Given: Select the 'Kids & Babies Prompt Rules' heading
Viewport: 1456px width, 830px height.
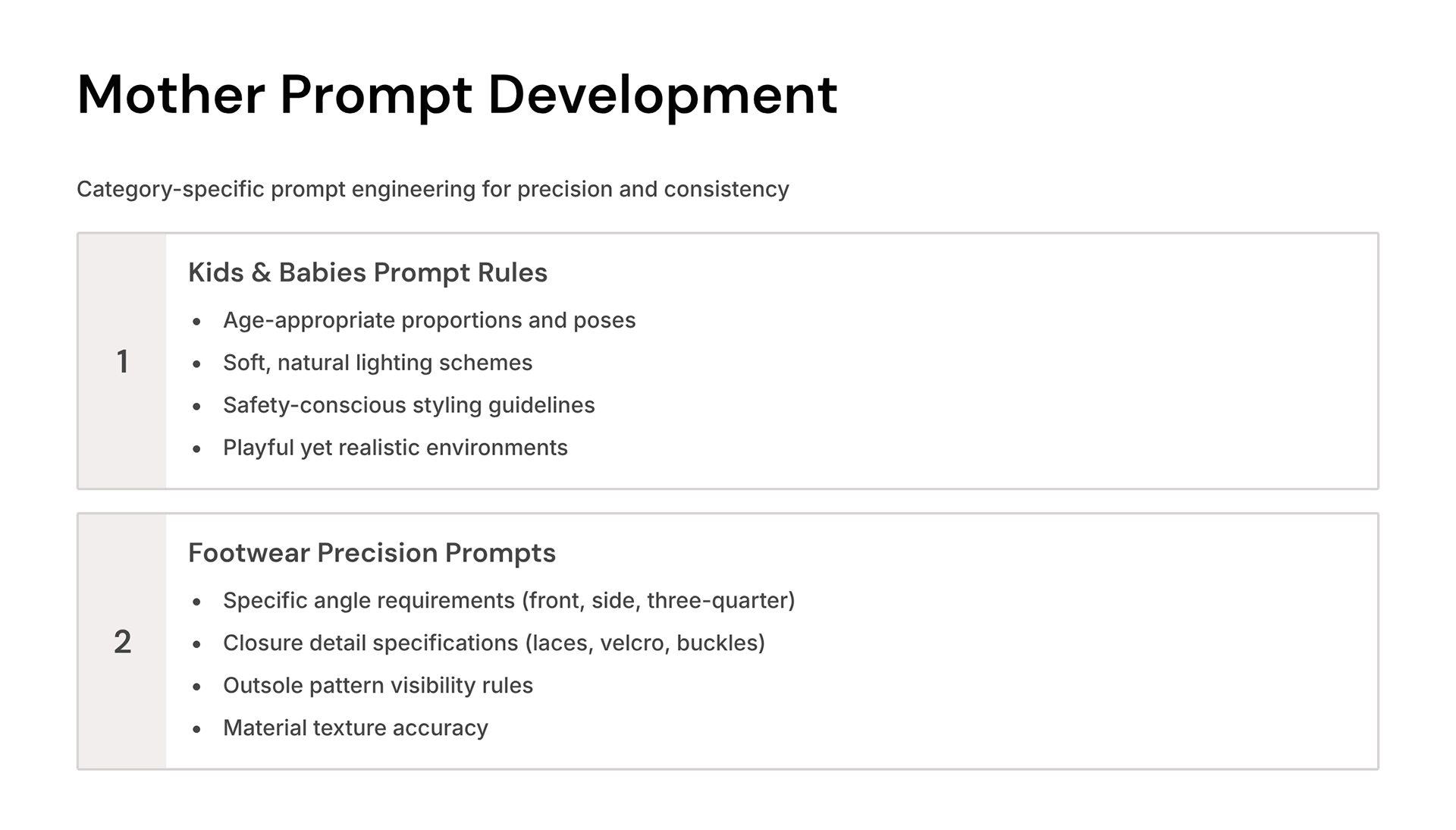Looking at the screenshot, I should tap(367, 272).
